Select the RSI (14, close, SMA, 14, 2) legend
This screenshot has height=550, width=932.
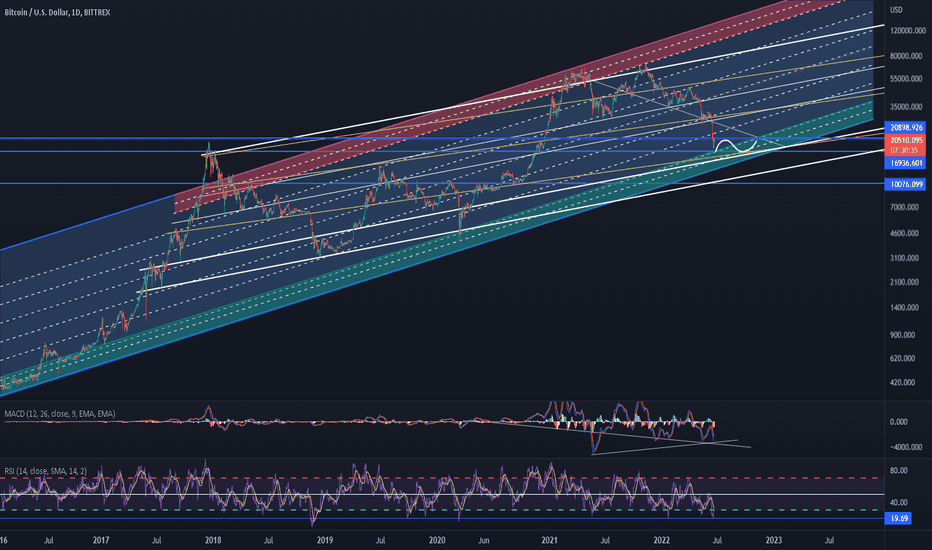(x=46, y=471)
